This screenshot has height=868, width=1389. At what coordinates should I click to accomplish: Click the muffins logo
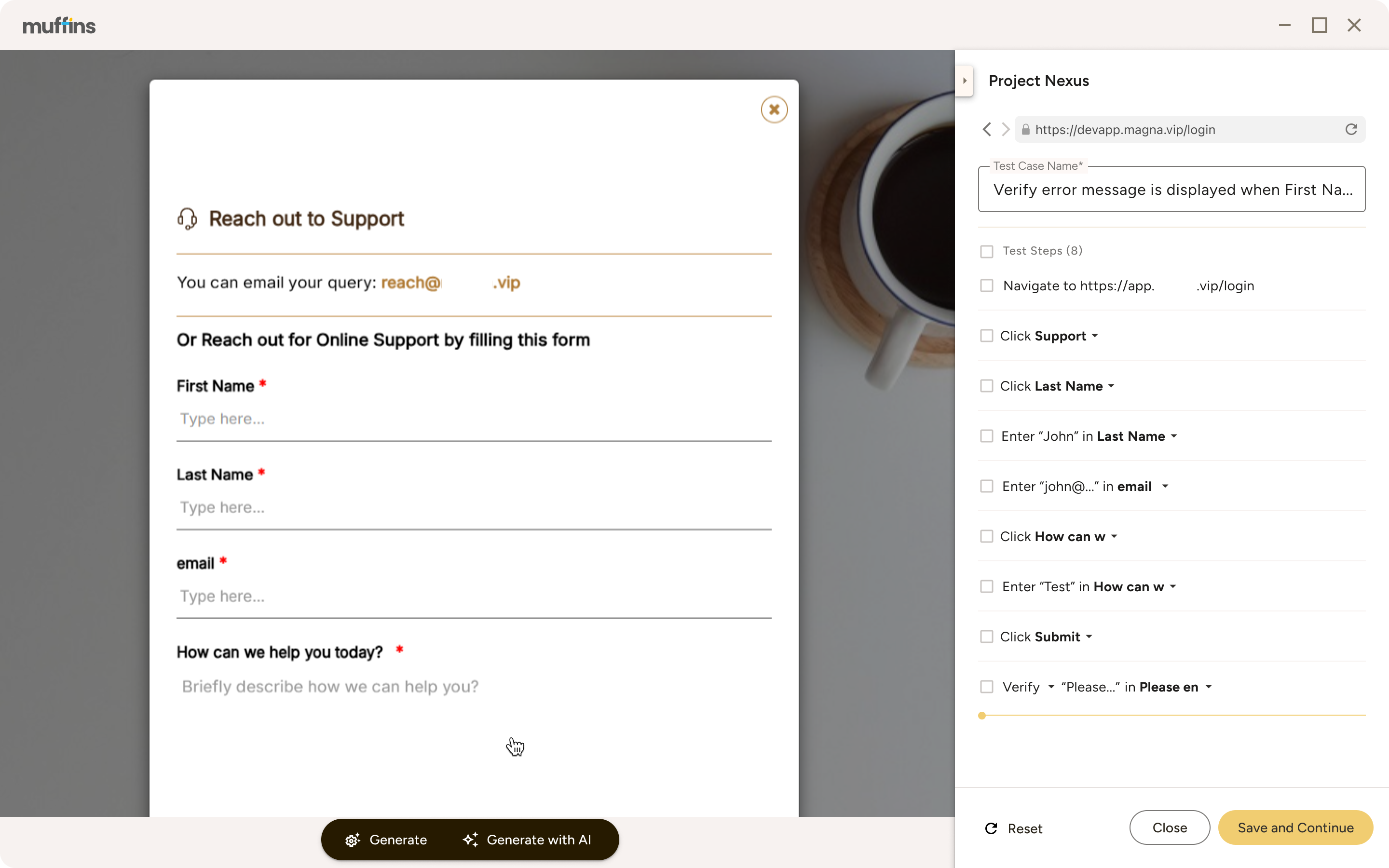tap(59, 25)
